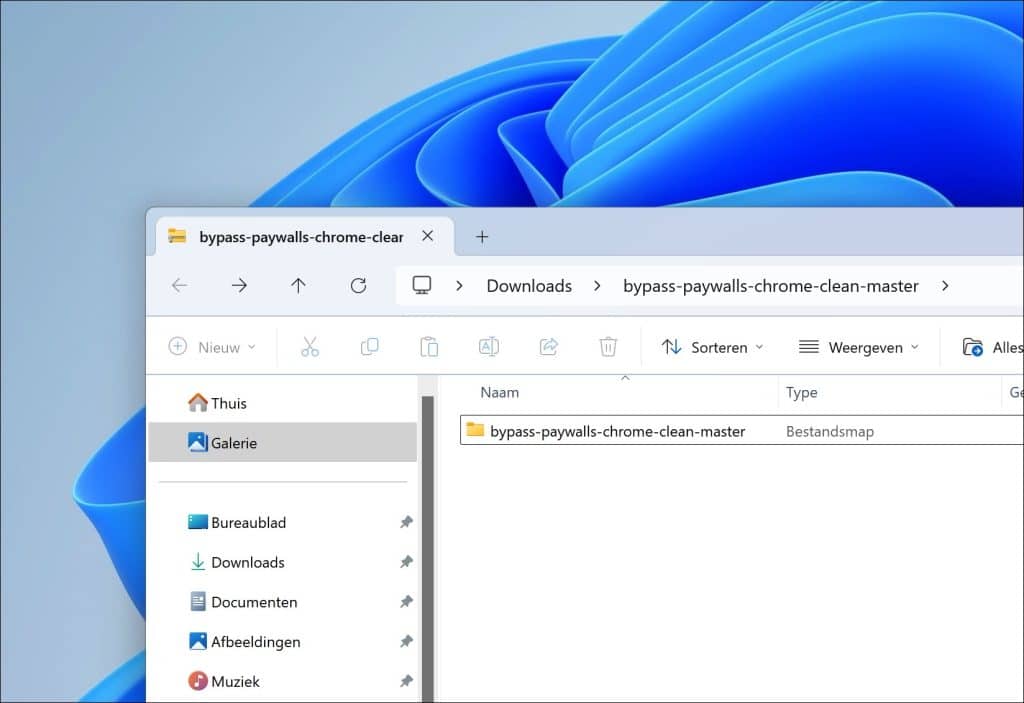The image size is (1024, 703).
Task: Unpin Muziek from quick access
Action: pos(406,681)
